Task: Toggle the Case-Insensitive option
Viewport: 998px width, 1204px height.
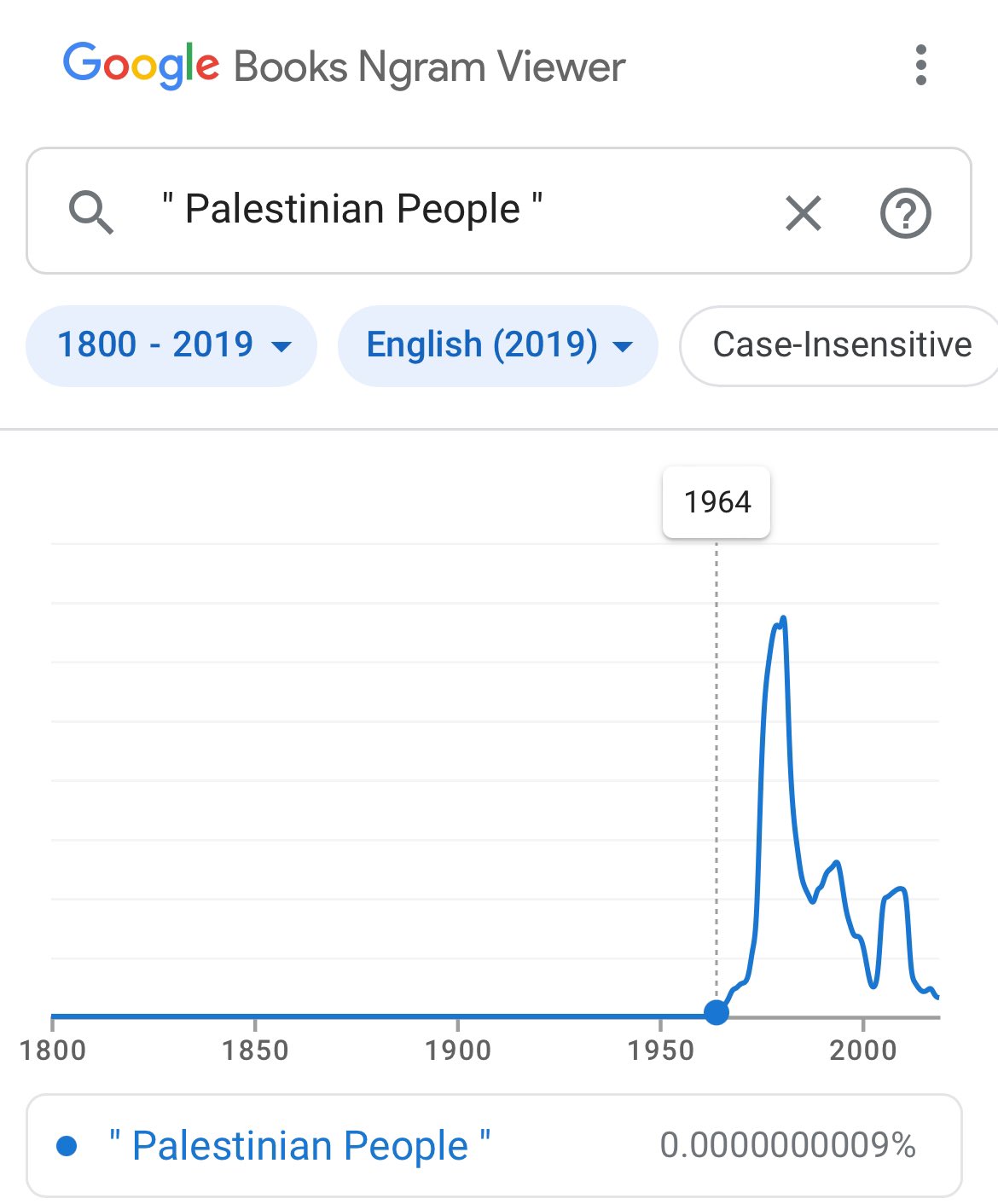Action: [x=841, y=345]
